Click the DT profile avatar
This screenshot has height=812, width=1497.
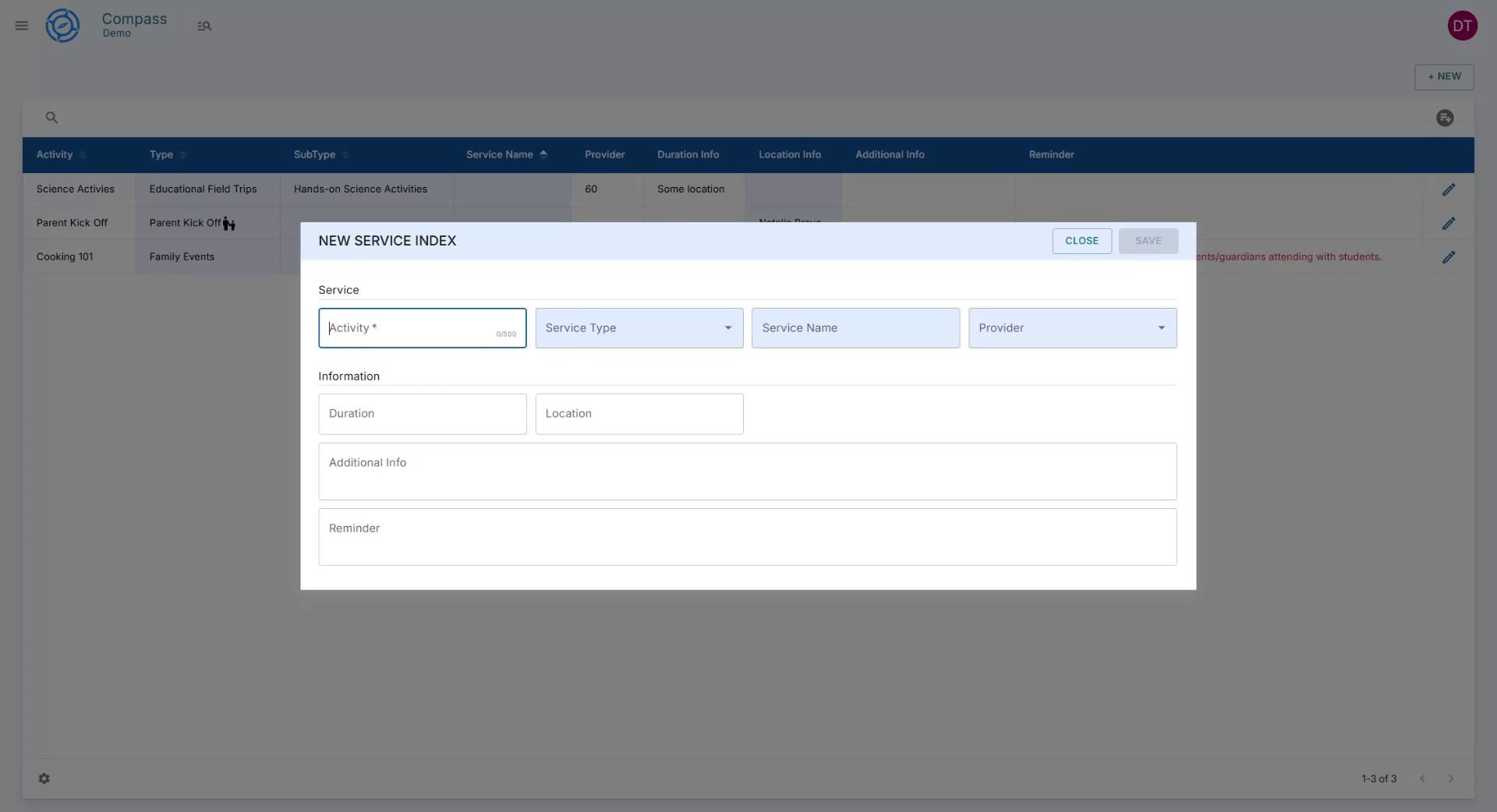[1463, 25]
